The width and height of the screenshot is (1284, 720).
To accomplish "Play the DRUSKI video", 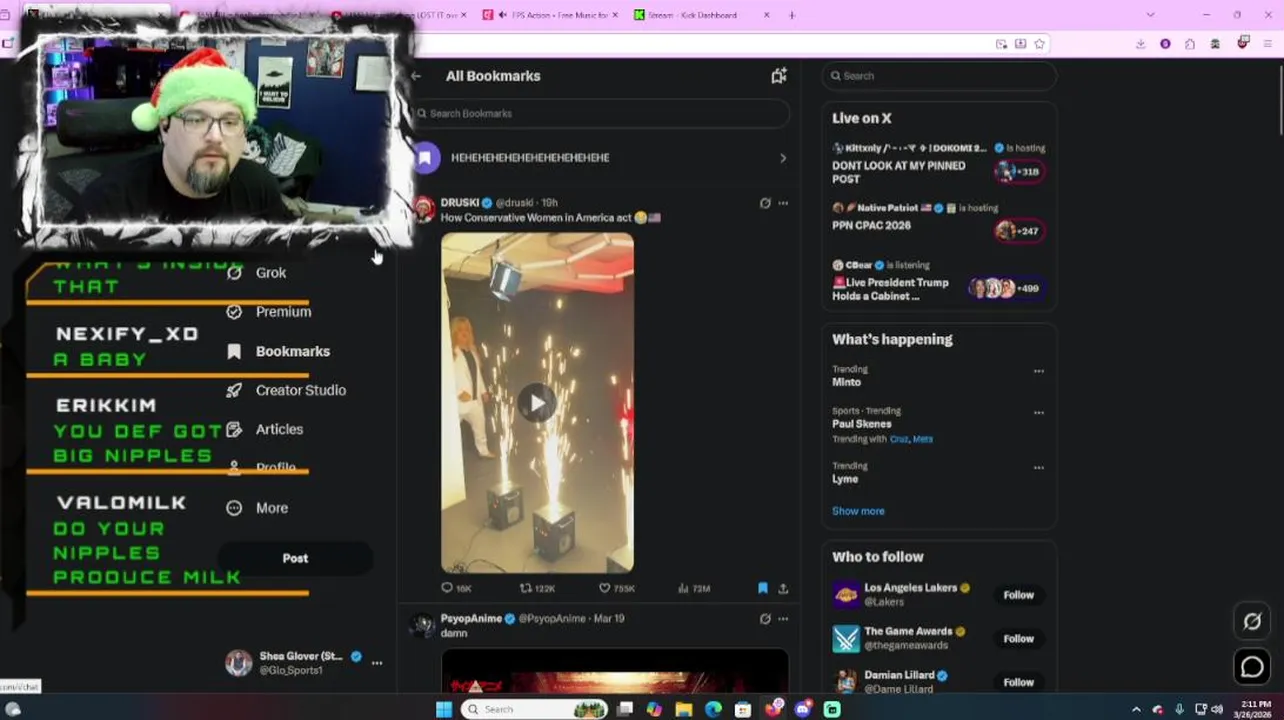I will pos(537,403).
